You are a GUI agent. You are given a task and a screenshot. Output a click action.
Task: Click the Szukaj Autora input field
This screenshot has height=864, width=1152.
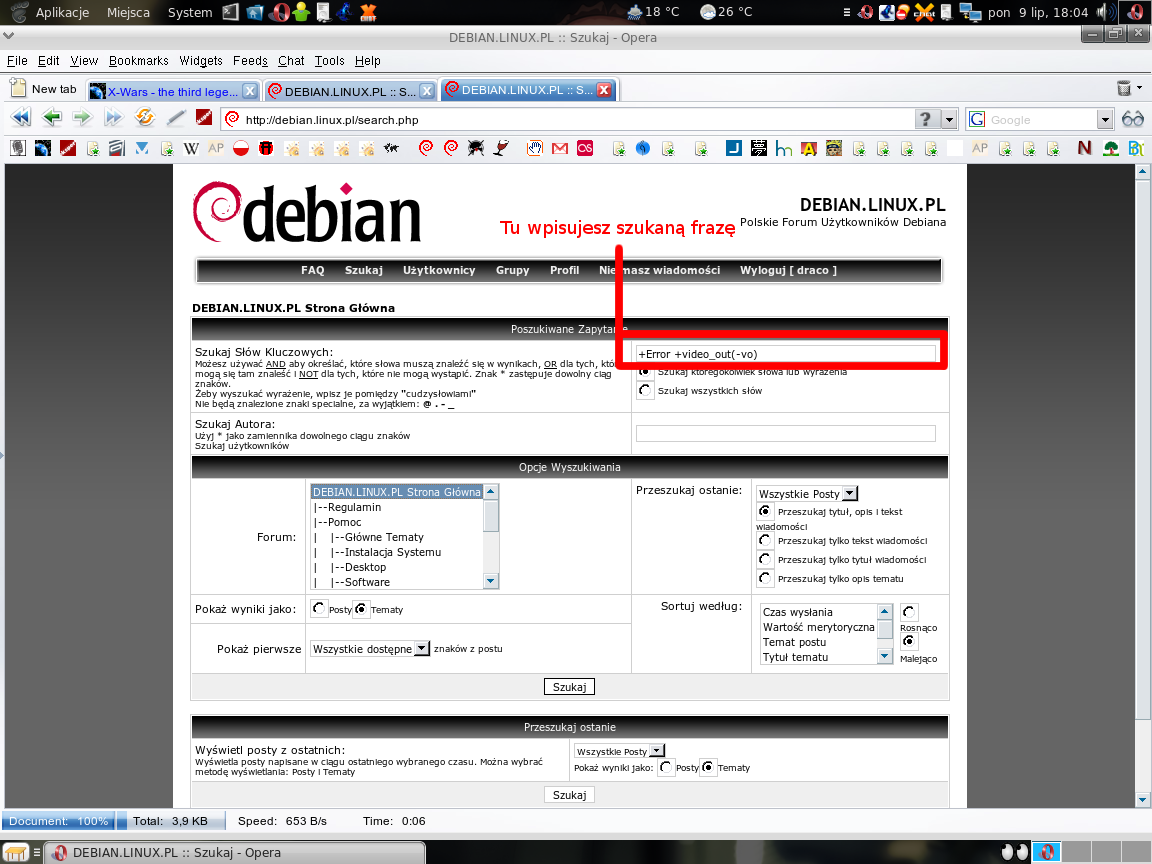pos(785,433)
